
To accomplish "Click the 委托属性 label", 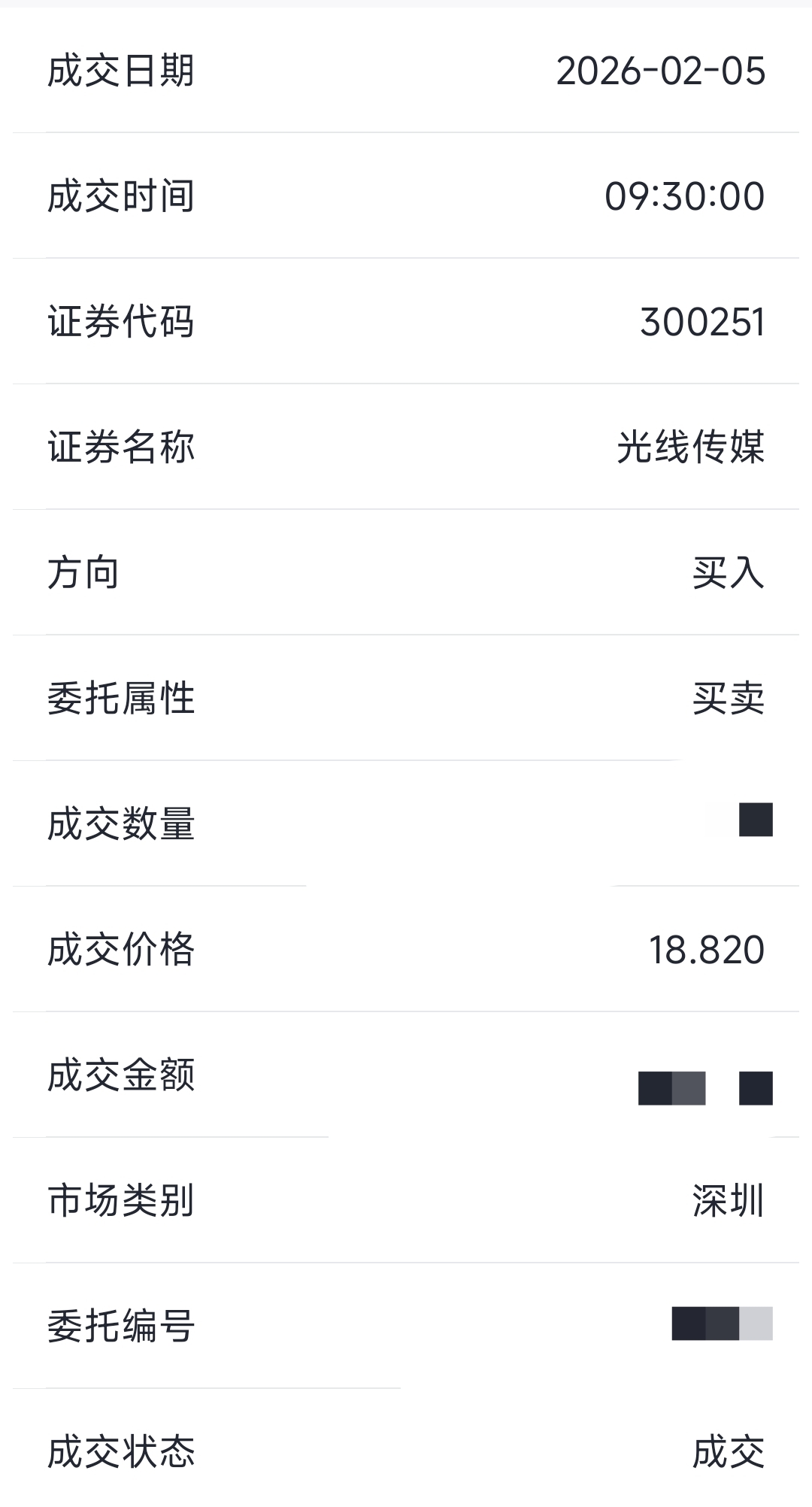I will [x=121, y=699].
